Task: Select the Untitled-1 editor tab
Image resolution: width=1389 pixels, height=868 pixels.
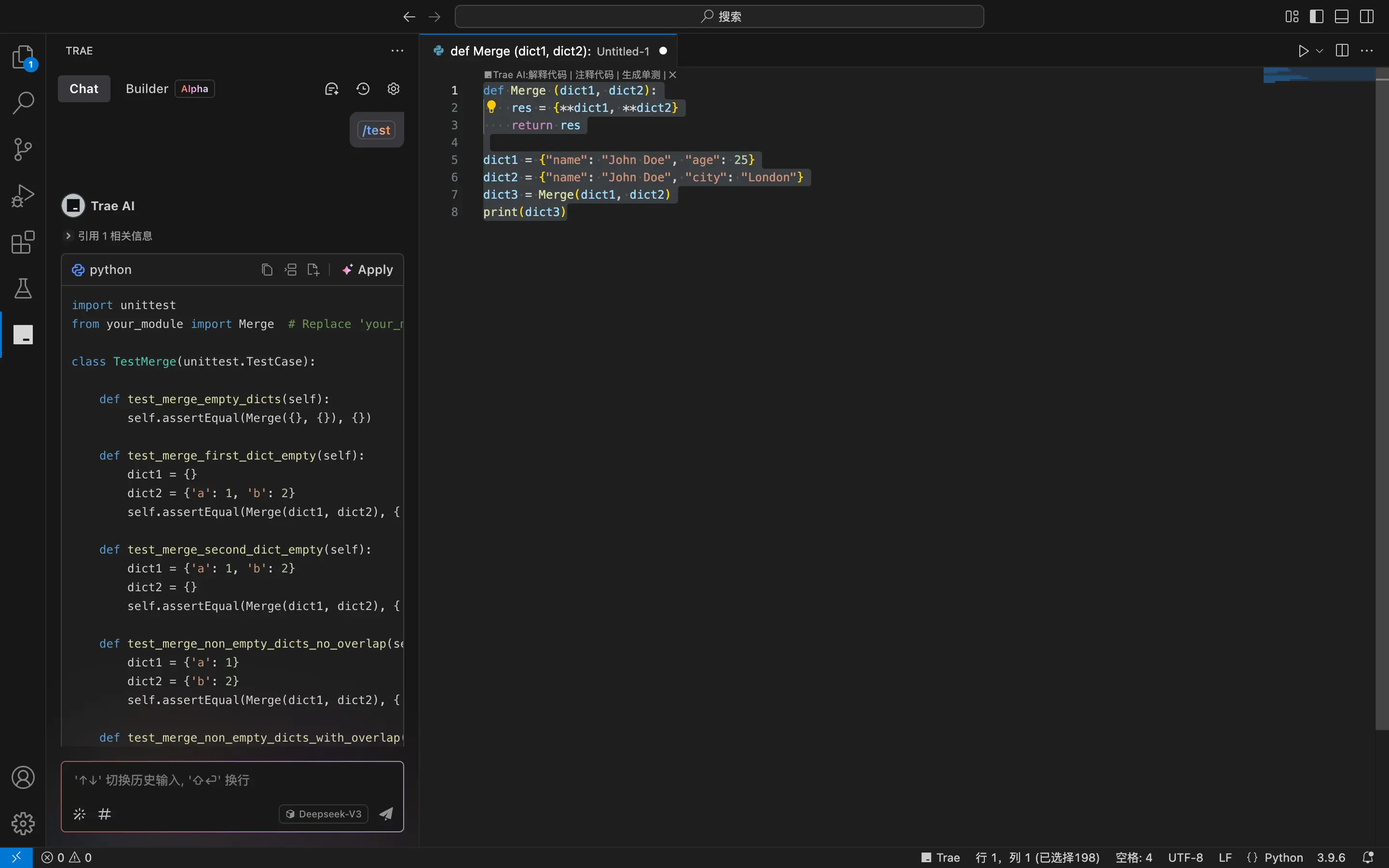Action: point(549,51)
